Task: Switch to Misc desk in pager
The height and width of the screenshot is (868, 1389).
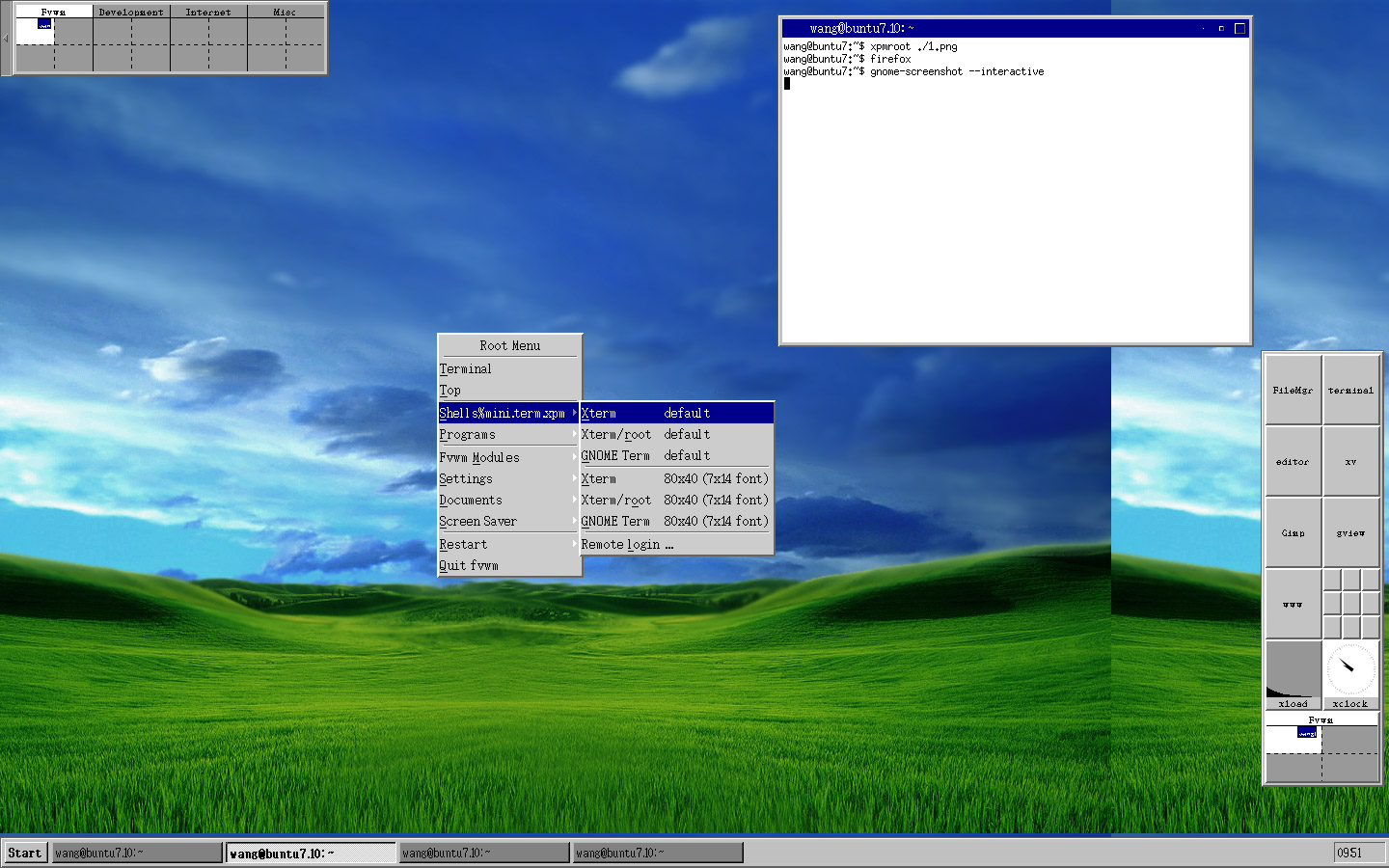Action: pyautogui.click(x=286, y=12)
